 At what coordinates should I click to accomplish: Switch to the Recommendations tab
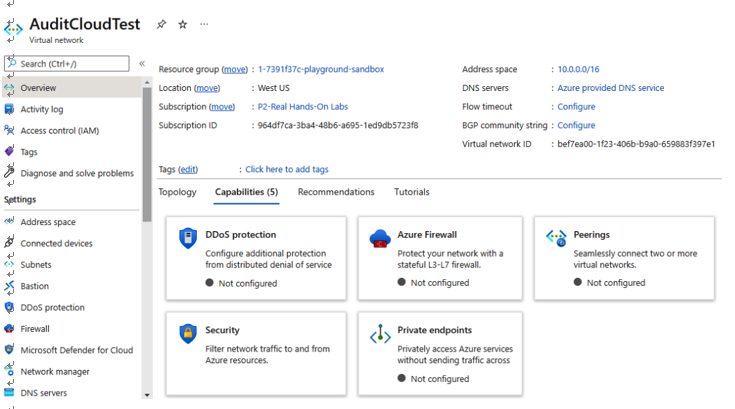336,192
